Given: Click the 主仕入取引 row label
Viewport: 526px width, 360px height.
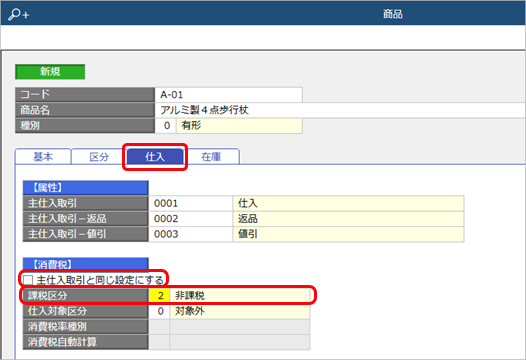Looking at the screenshot, I should point(86,203).
